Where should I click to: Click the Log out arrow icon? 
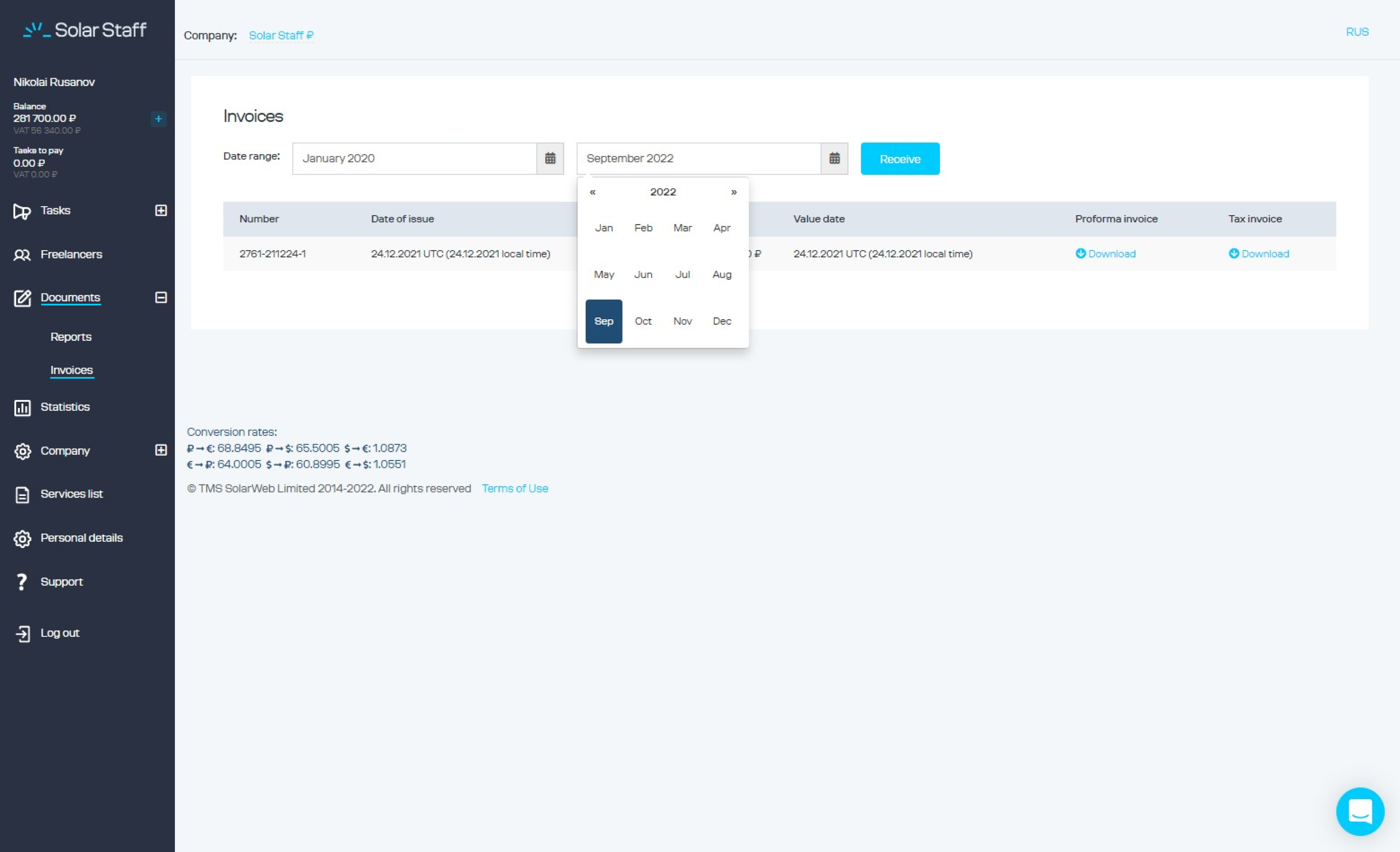(22, 633)
